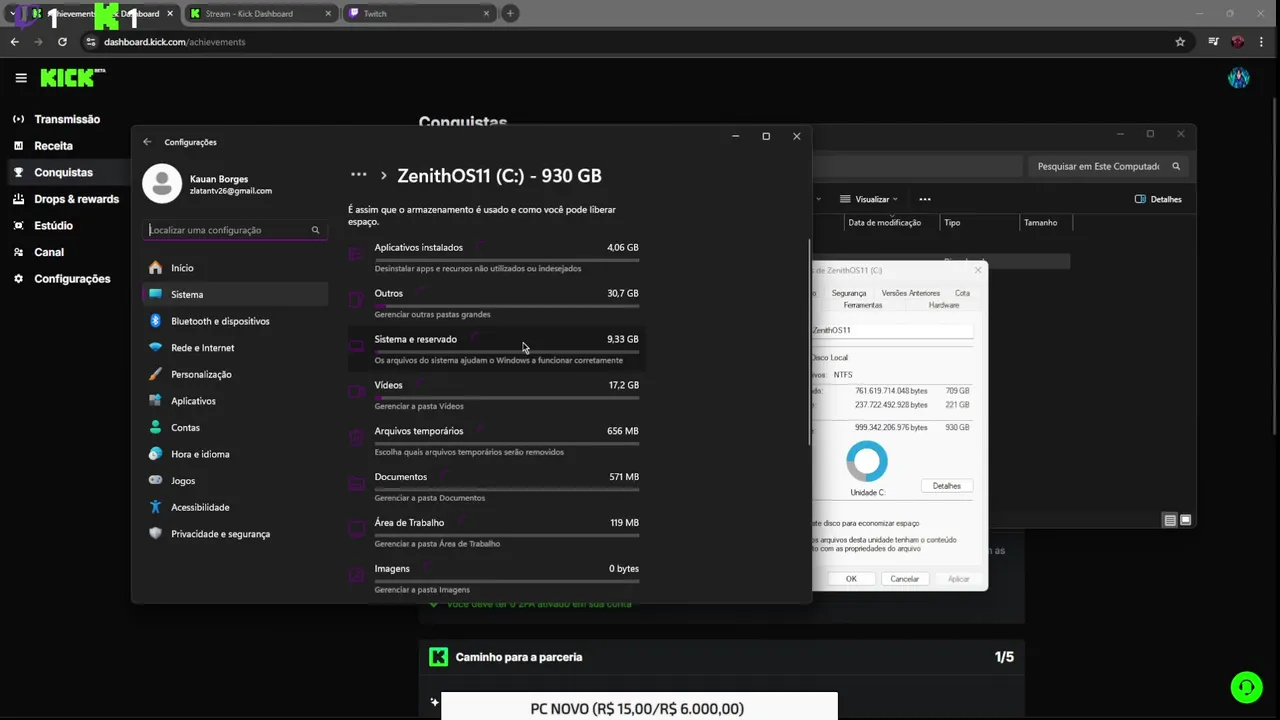Open Cota tab in properties dialog
Screen dimensions: 1280x720
962,293
